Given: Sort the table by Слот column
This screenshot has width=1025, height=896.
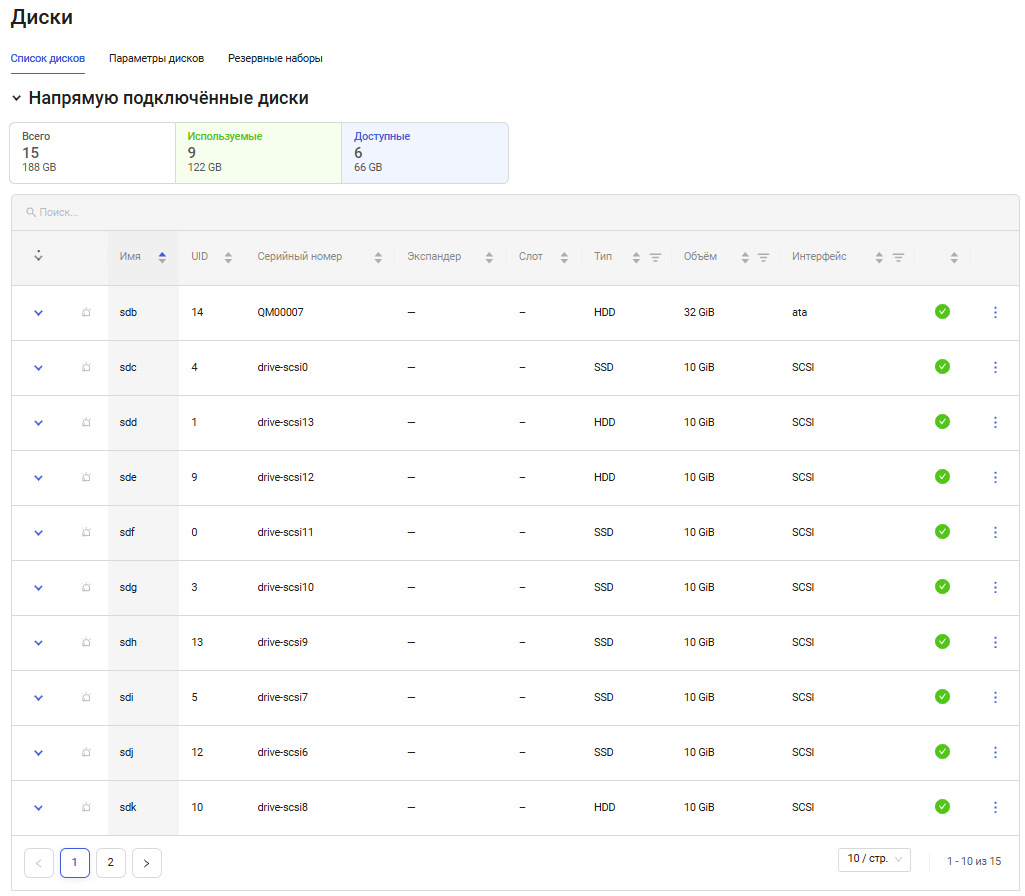Looking at the screenshot, I should [564, 257].
